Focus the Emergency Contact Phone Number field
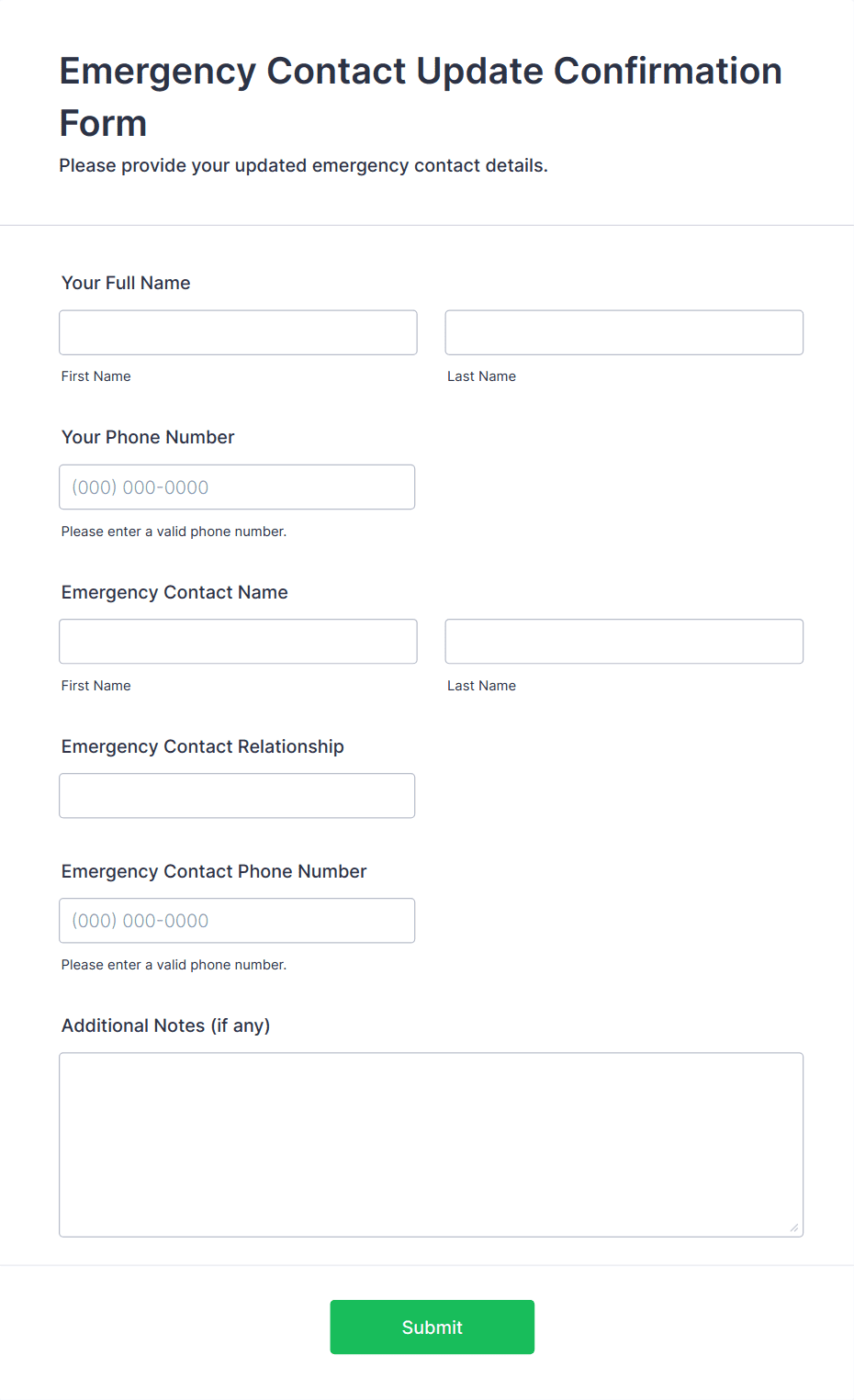 point(237,920)
